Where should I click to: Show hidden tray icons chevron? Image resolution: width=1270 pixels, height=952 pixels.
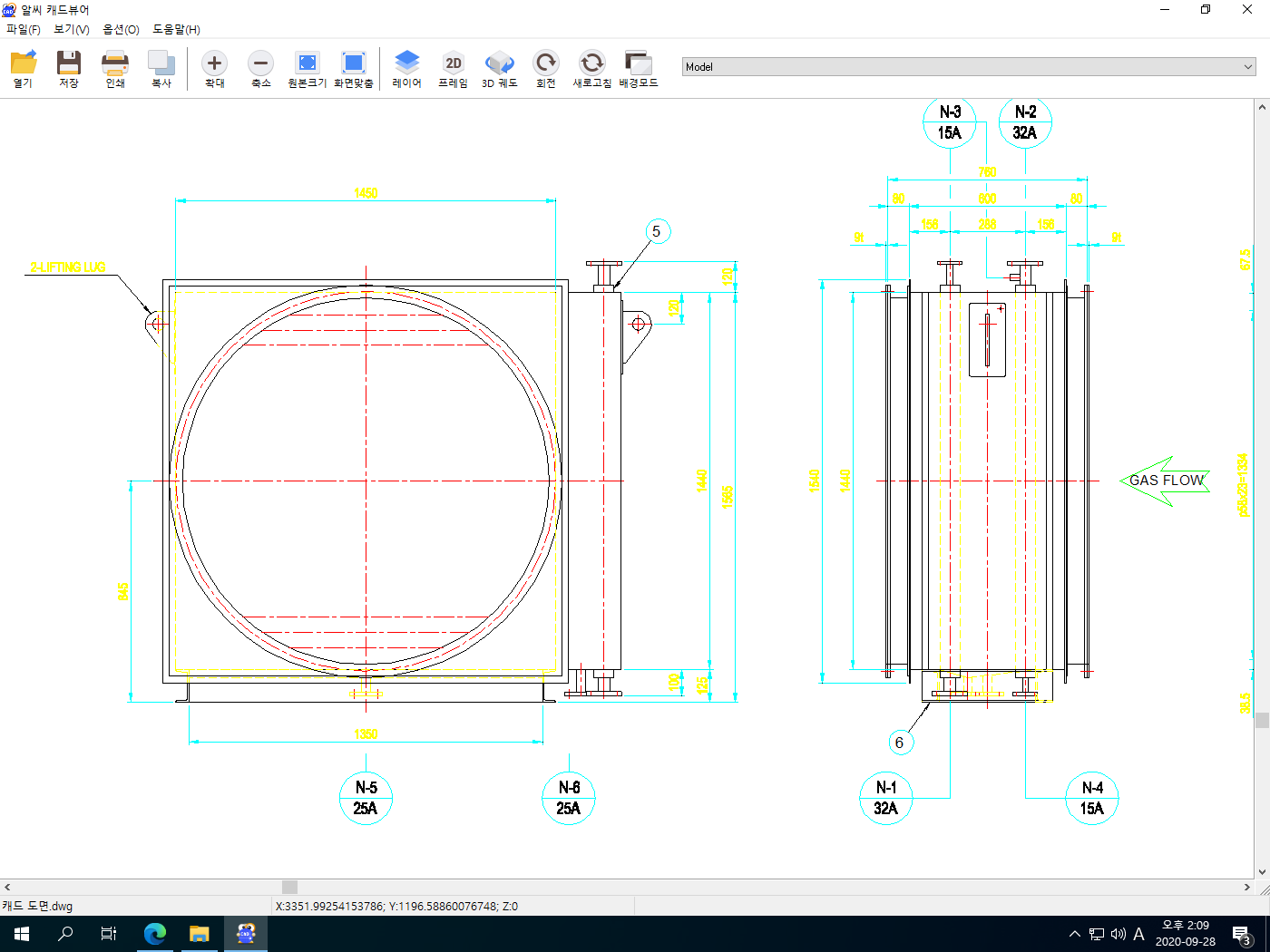[1075, 934]
